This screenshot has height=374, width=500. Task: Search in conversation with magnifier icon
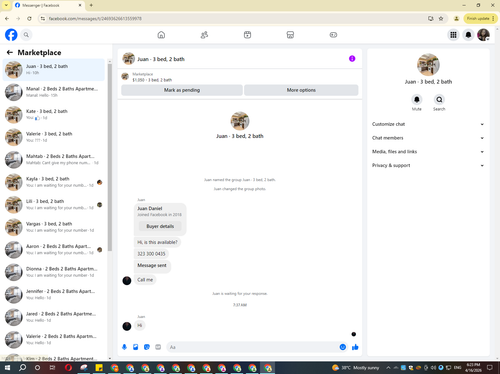(439, 99)
